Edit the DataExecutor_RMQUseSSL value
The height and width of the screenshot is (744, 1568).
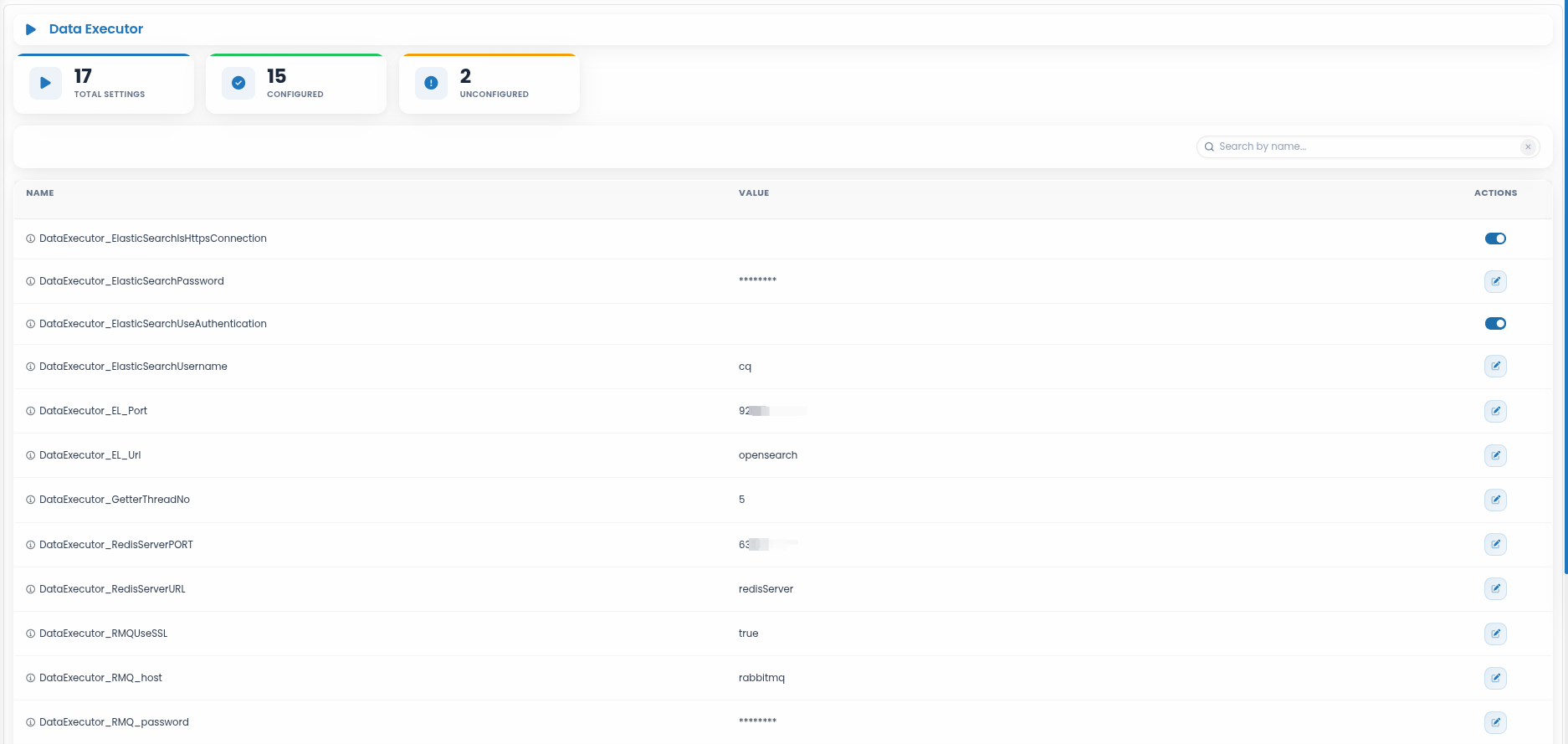coord(1495,634)
